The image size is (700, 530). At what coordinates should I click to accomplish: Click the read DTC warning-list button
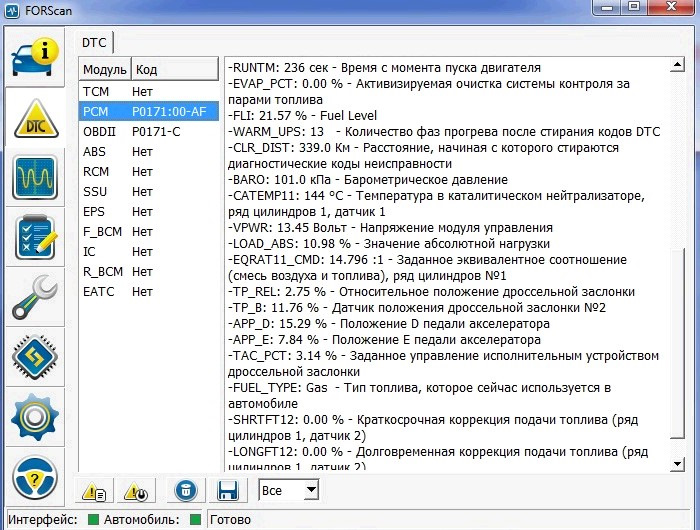point(94,492)
